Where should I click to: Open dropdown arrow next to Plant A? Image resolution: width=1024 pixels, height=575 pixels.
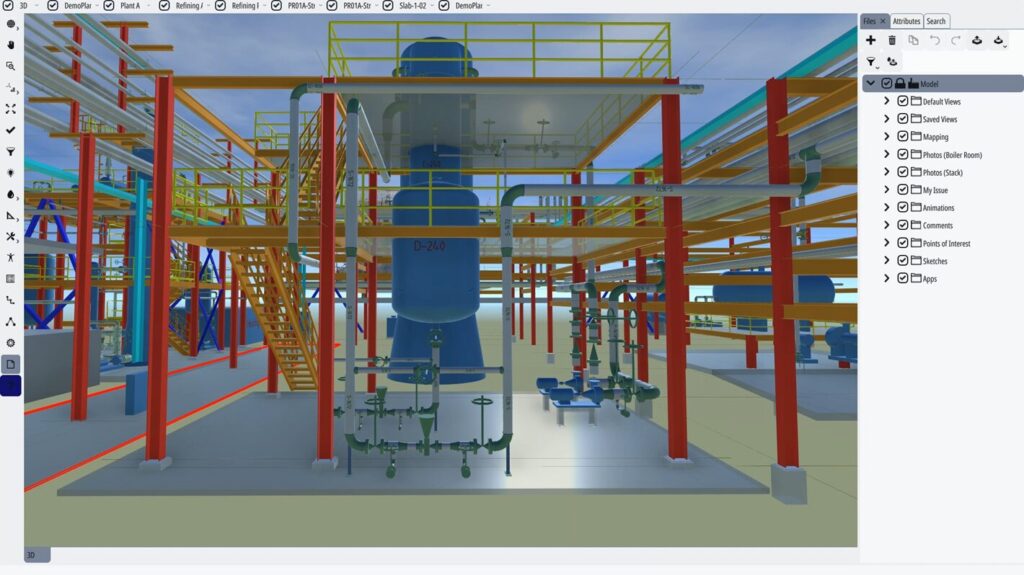pyautogui.click(x=148, y=6)
